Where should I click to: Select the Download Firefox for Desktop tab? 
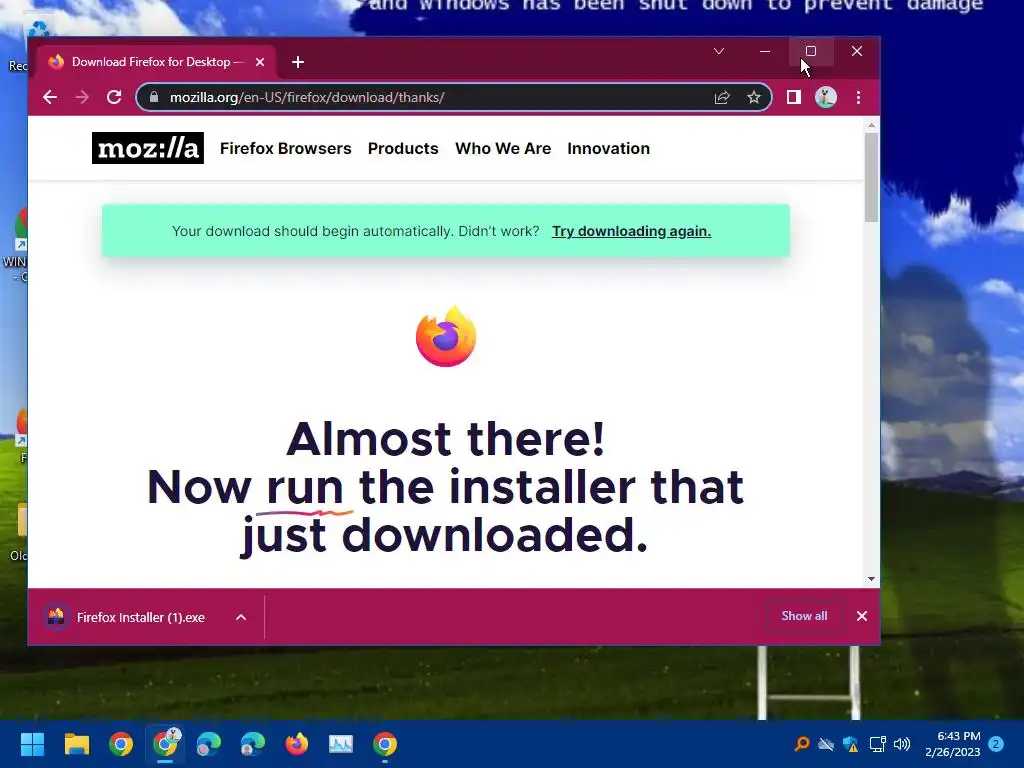pyautogui.click(x=155, y=62)
